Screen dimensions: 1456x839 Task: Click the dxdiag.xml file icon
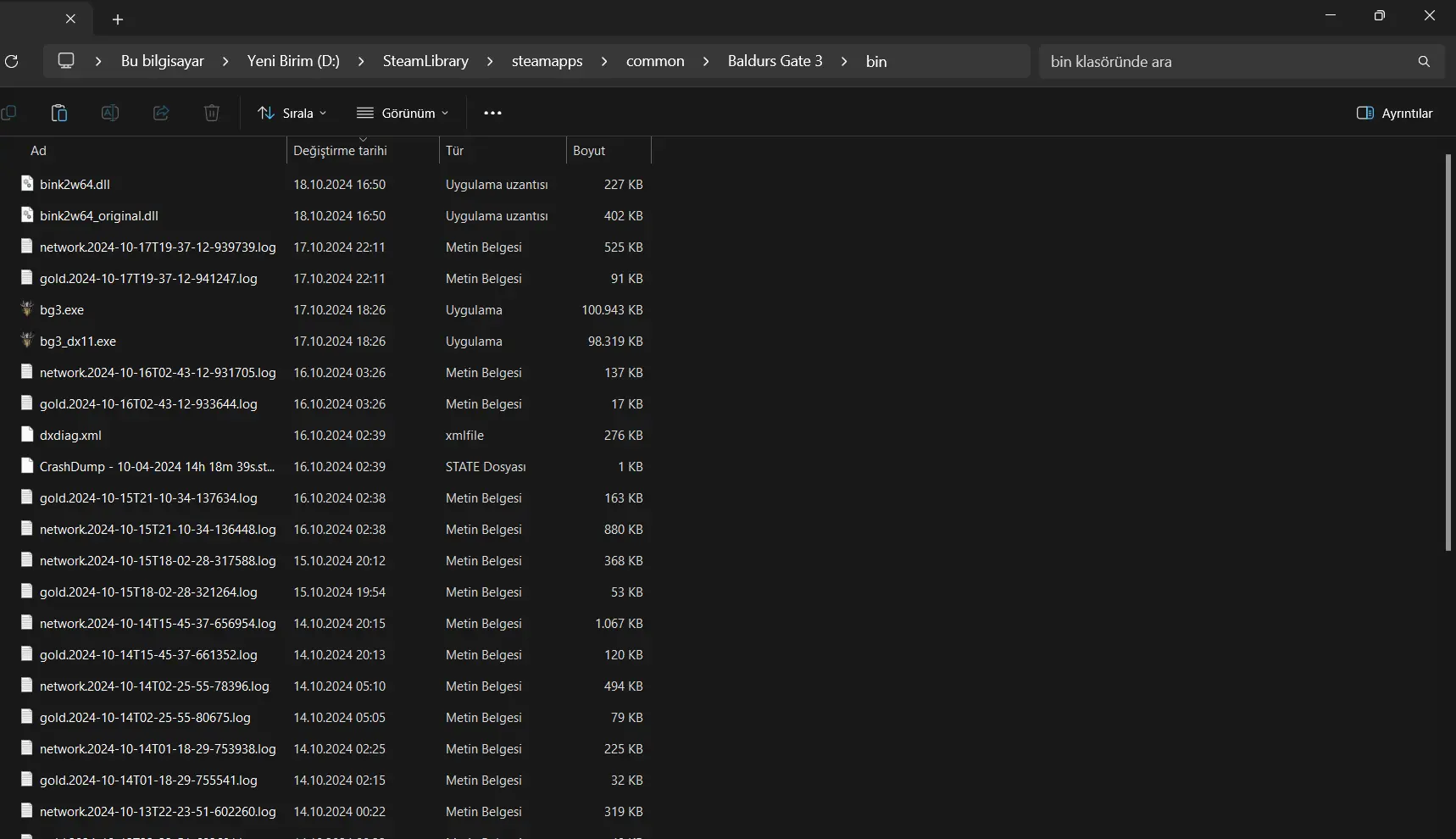pyautogui.click(x=27, y=435)
